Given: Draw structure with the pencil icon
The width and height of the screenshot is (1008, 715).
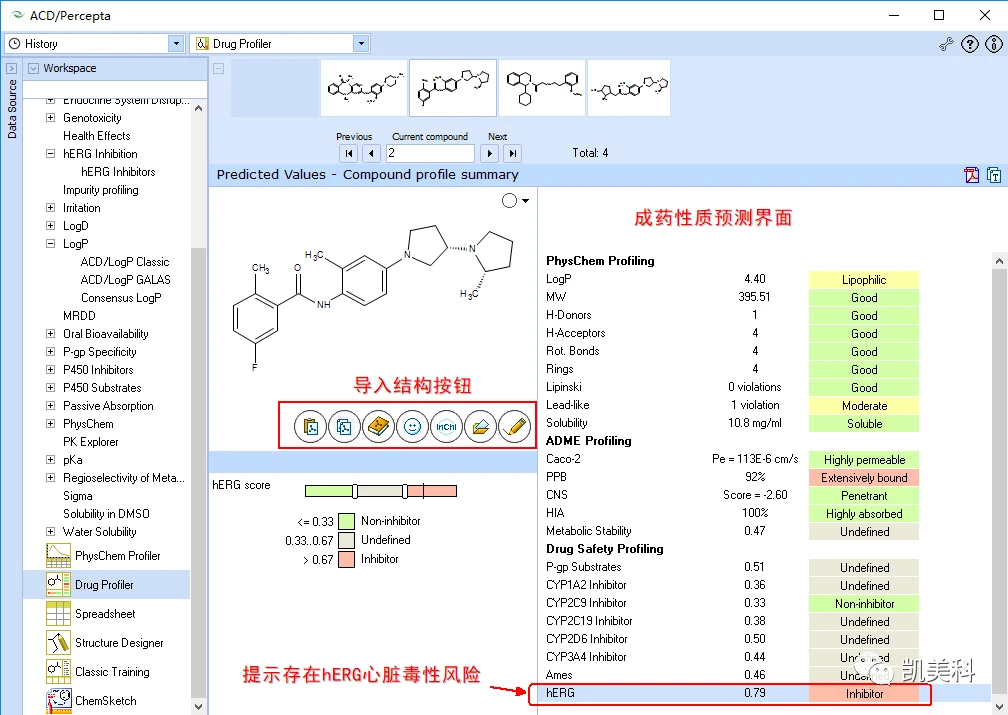Looking at the screenshot, I should (x=514, y=426).
